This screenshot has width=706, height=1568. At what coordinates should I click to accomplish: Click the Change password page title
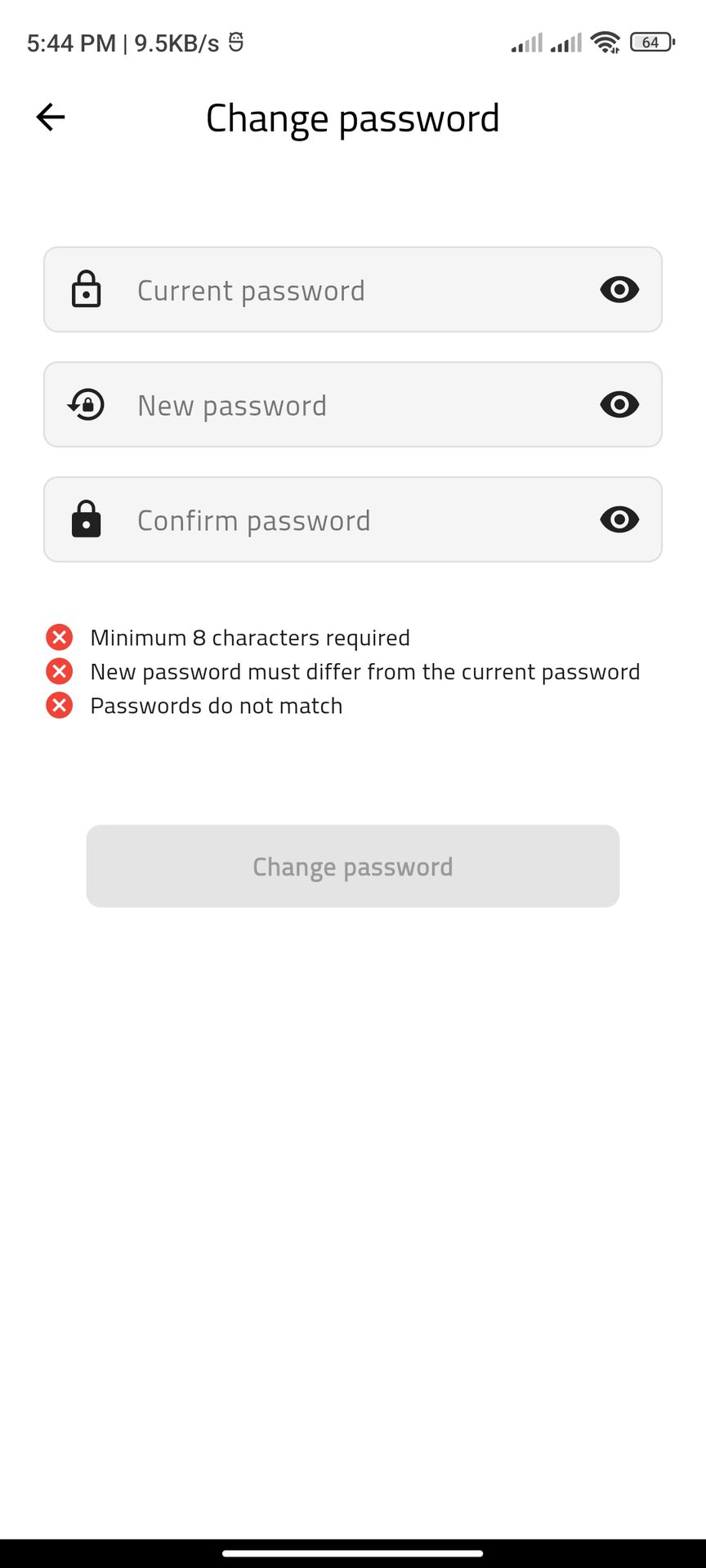pos(352,118)
